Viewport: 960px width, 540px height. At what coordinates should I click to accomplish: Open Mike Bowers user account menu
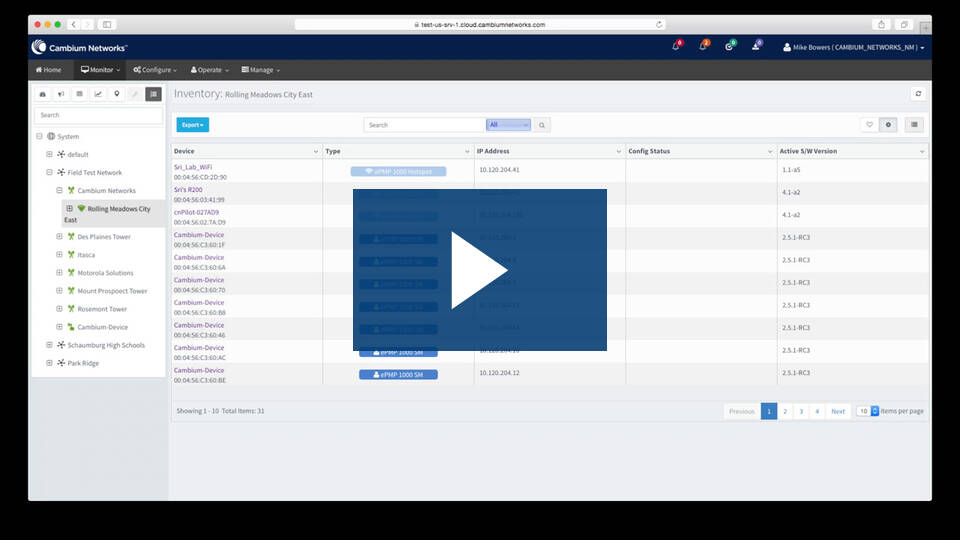click(853, 47)
